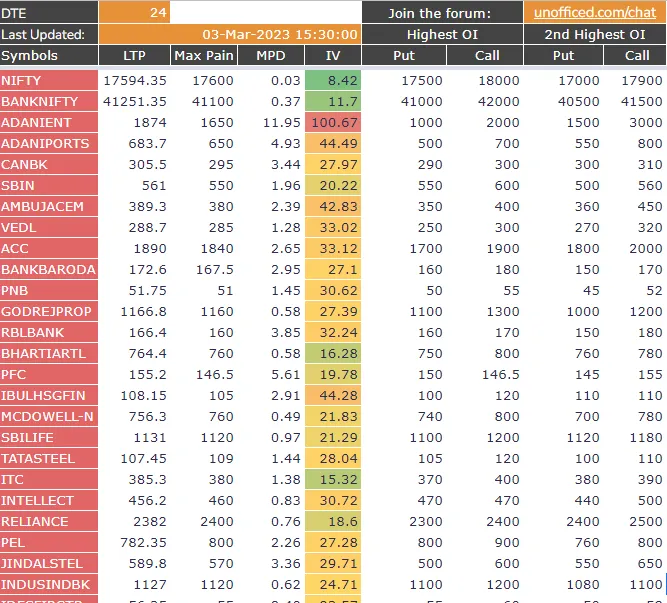Select the BANKNIFTY symbol row
This screenshot has width=667, height=603.
click(x=49, y=101)
